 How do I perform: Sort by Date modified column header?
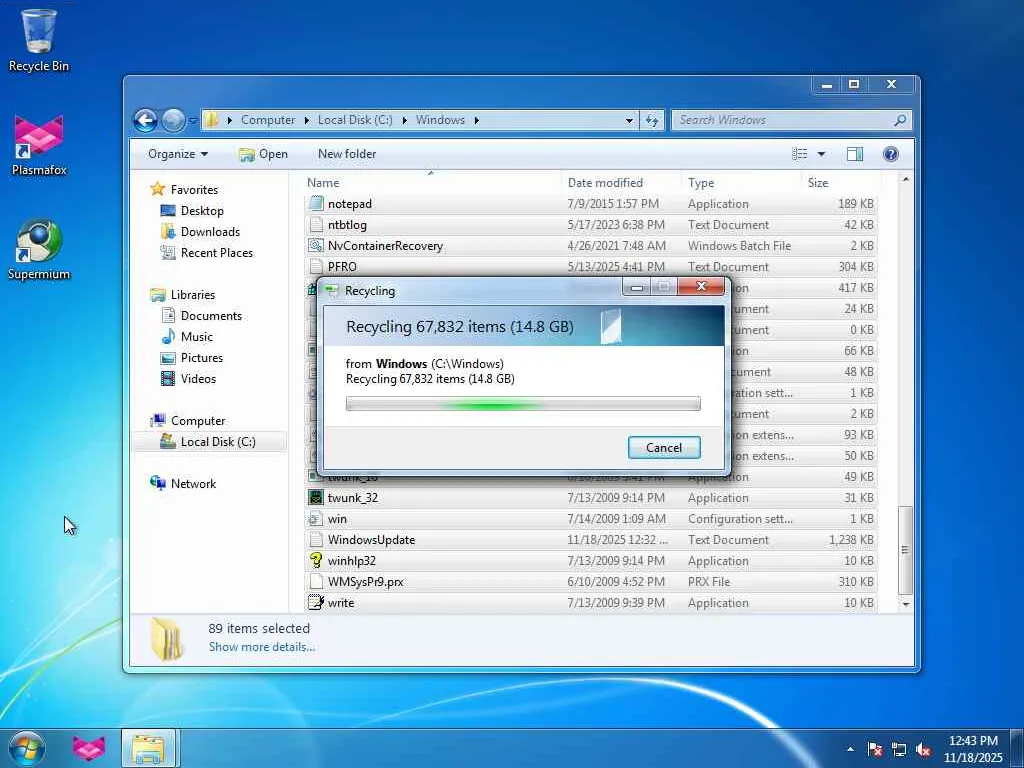[620, 183]
